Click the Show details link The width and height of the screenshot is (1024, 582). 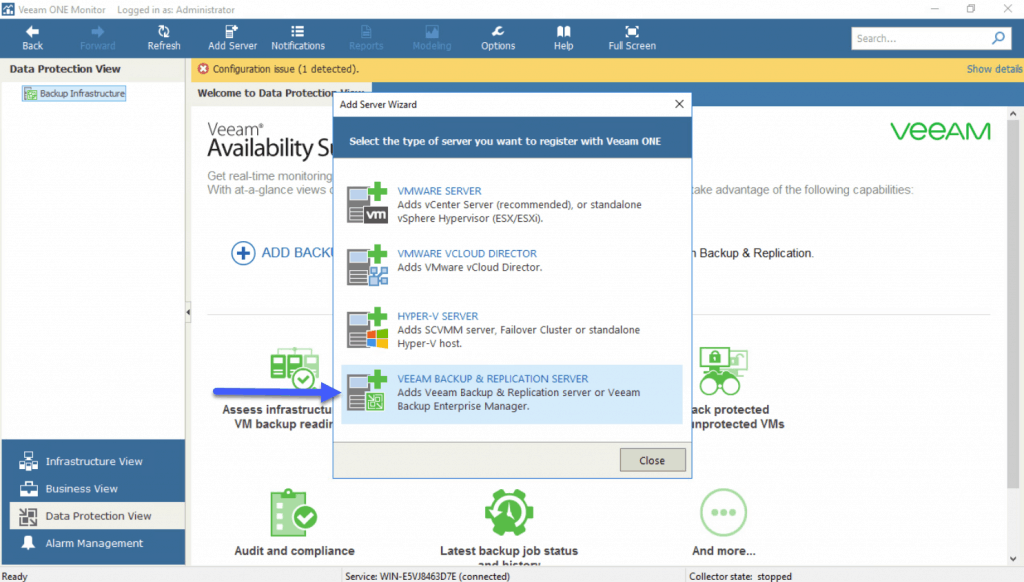[x=993, y=69]
